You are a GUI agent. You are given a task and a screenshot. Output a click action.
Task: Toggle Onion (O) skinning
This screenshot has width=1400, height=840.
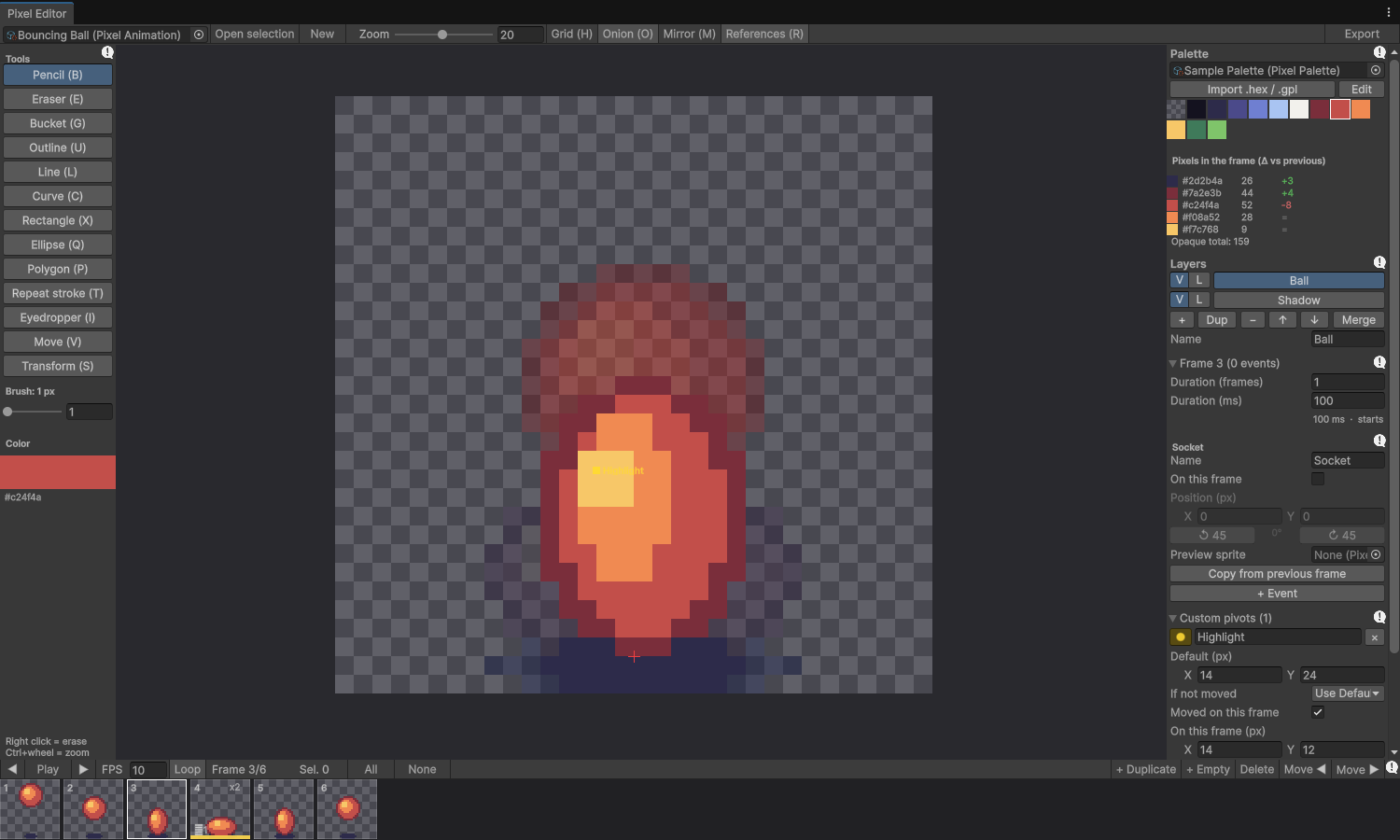tap(627, 34)
